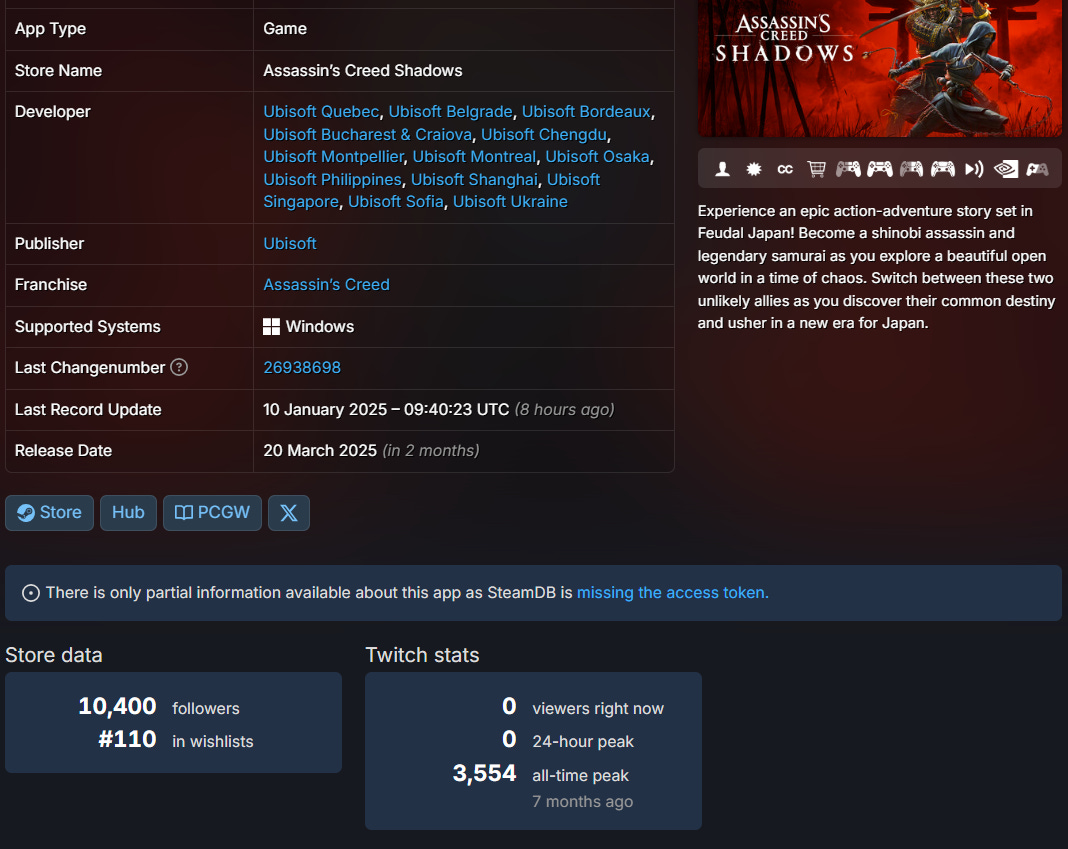Click the half-shaded DualSense controller icon

(x=911, y=169)
